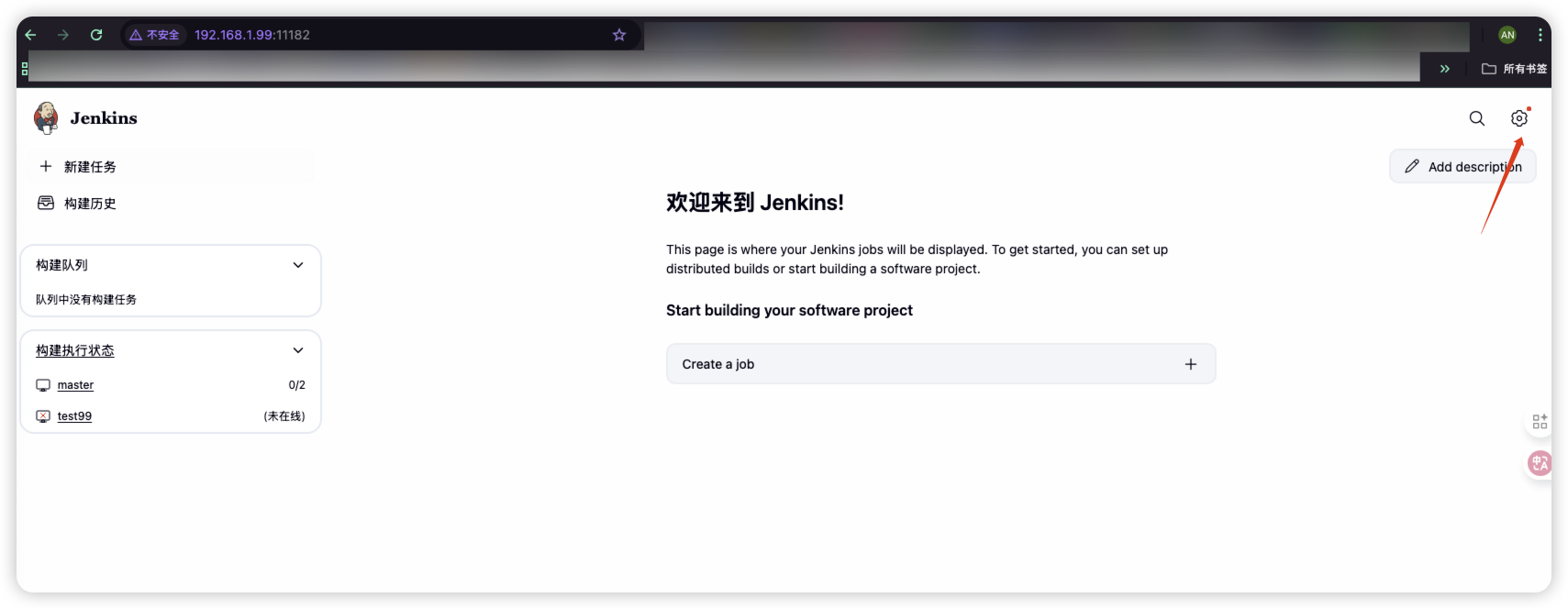Expand hidden bookmarks with double chevron
The image size is (1568, 609).
[x=1445, y=69]
